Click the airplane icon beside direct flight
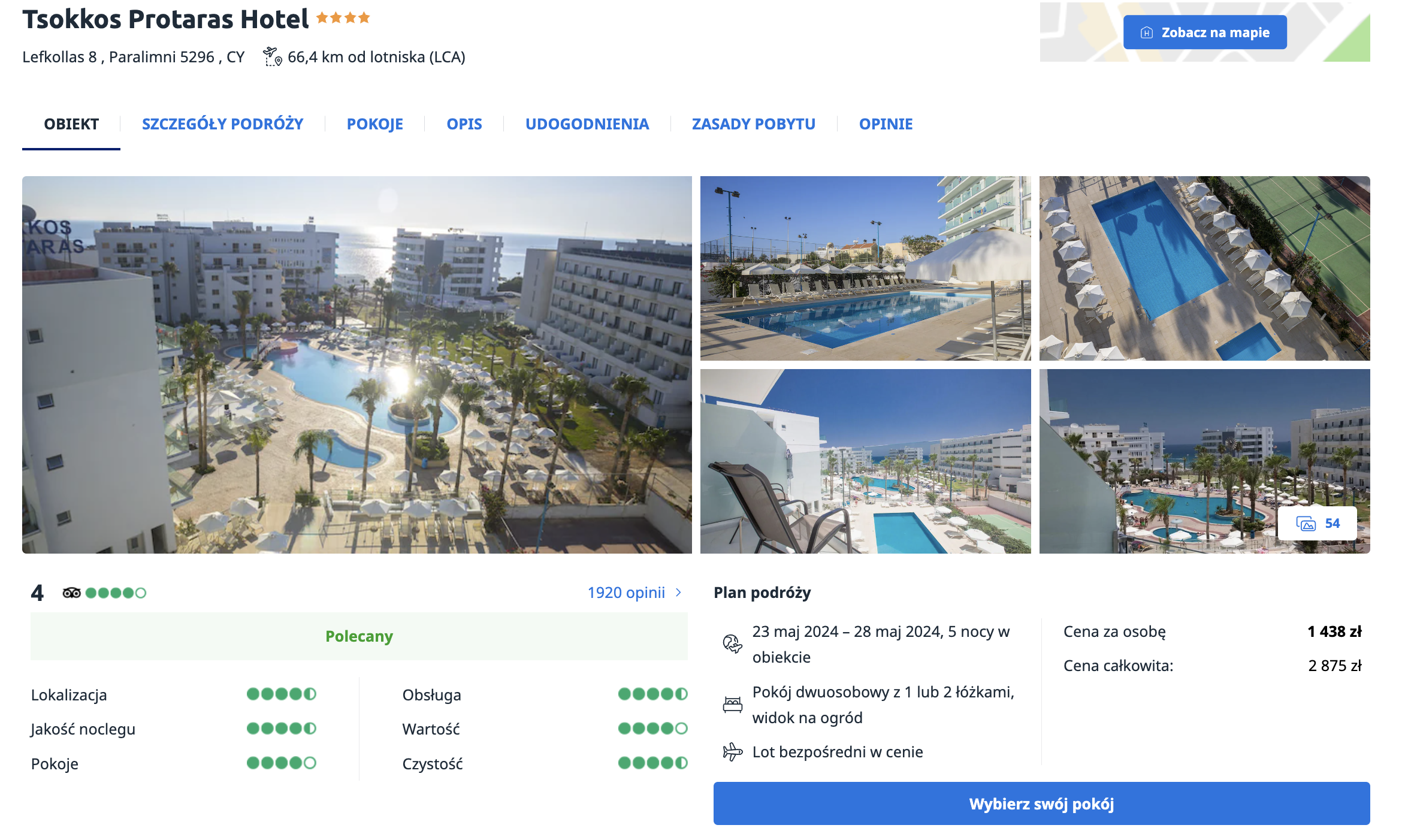Image resolution: width=1408 pixels, height=840 pixels. click(732, 752)
